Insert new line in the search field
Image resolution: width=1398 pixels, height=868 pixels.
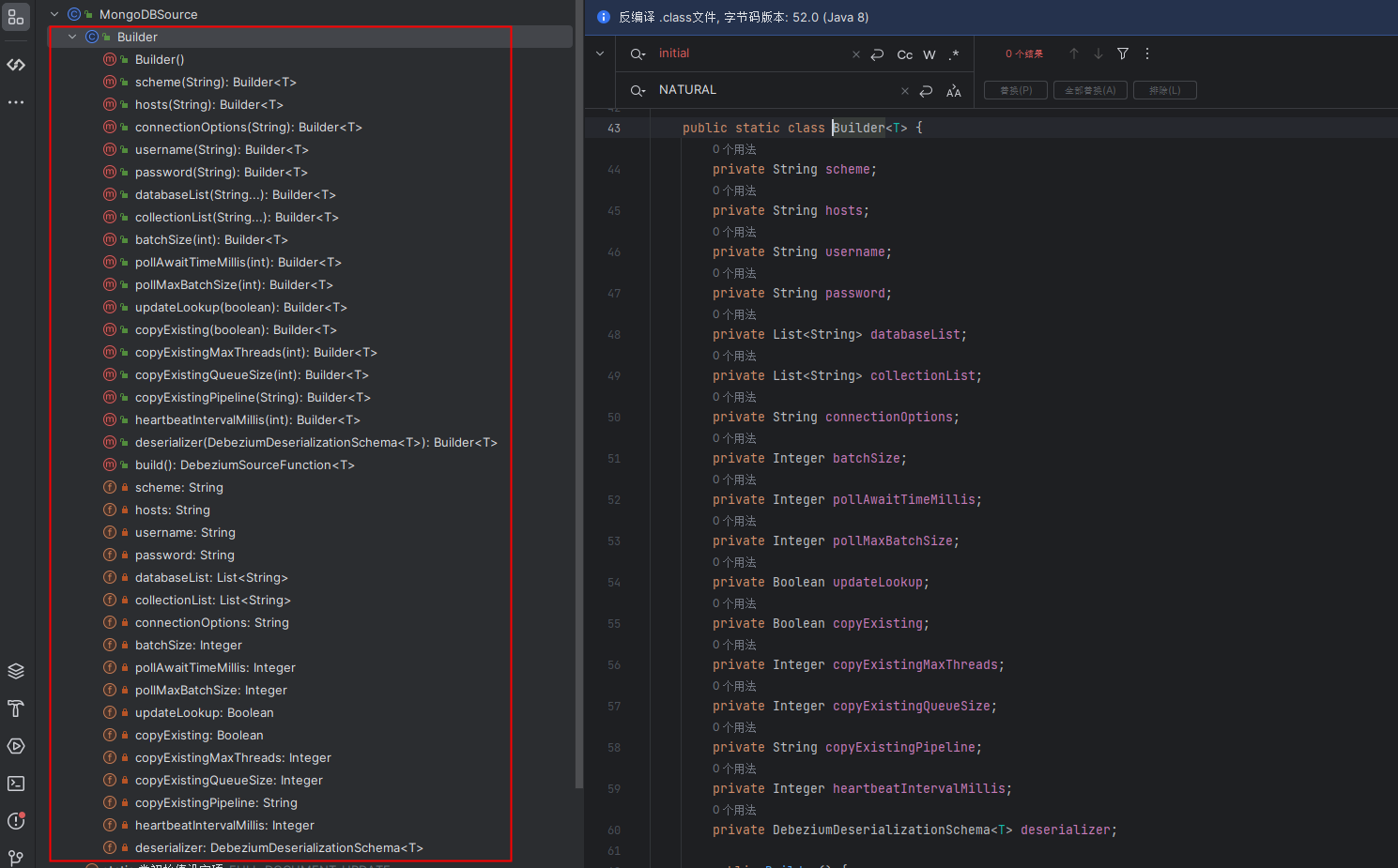(878, 54)
